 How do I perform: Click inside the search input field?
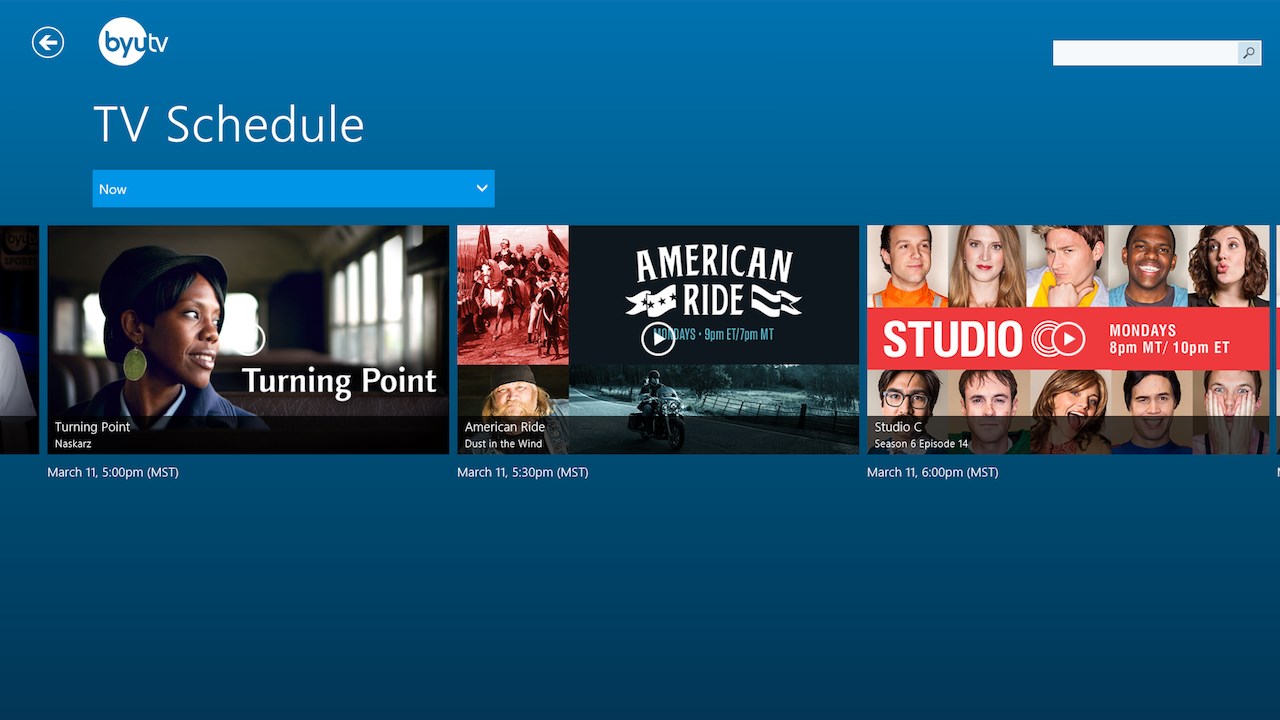point(1145,53)
